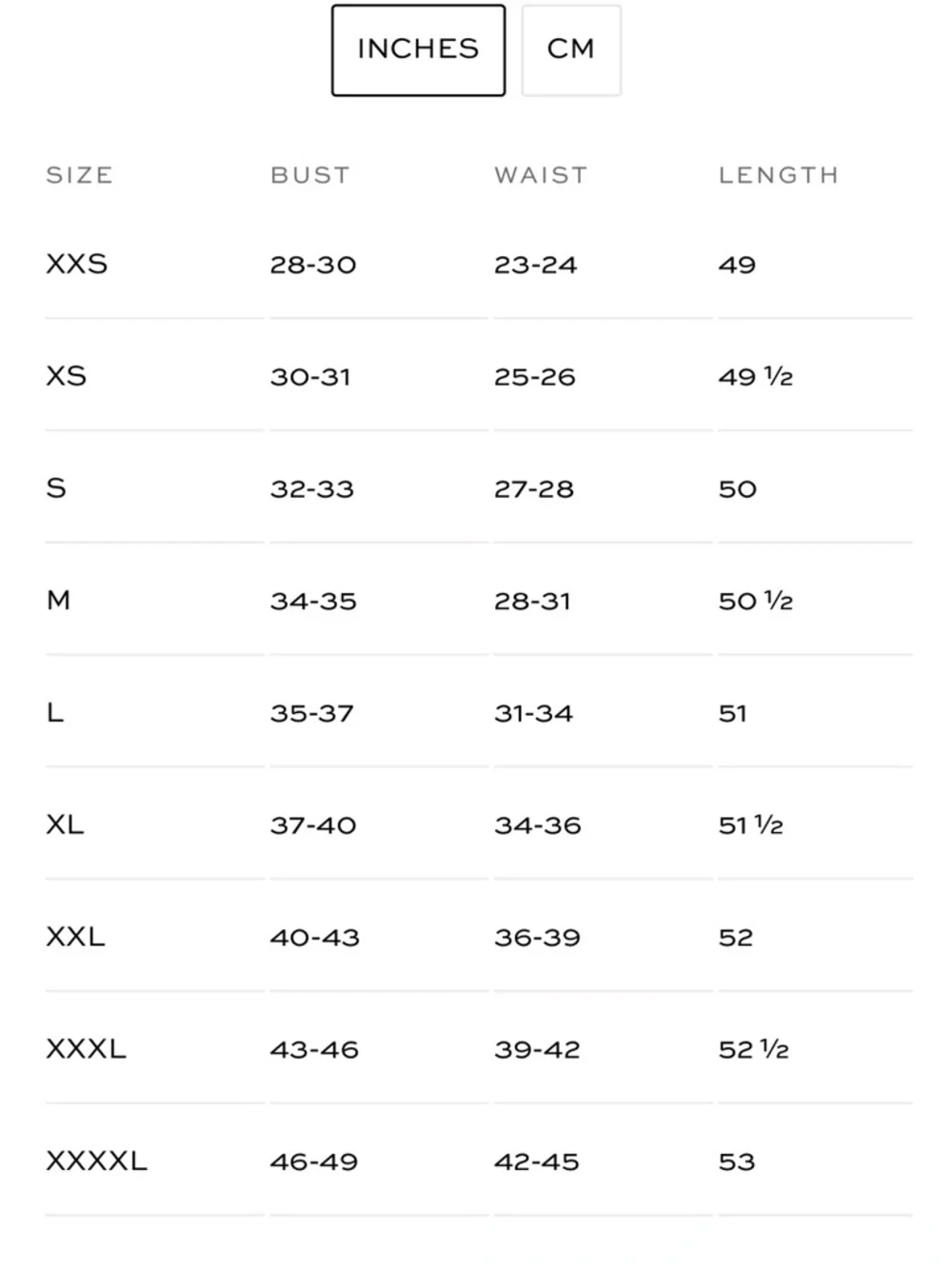Screen dimensions: 952x1269
Task: Click bust value 34-35 for size M
Action: (x=313, y=602)
